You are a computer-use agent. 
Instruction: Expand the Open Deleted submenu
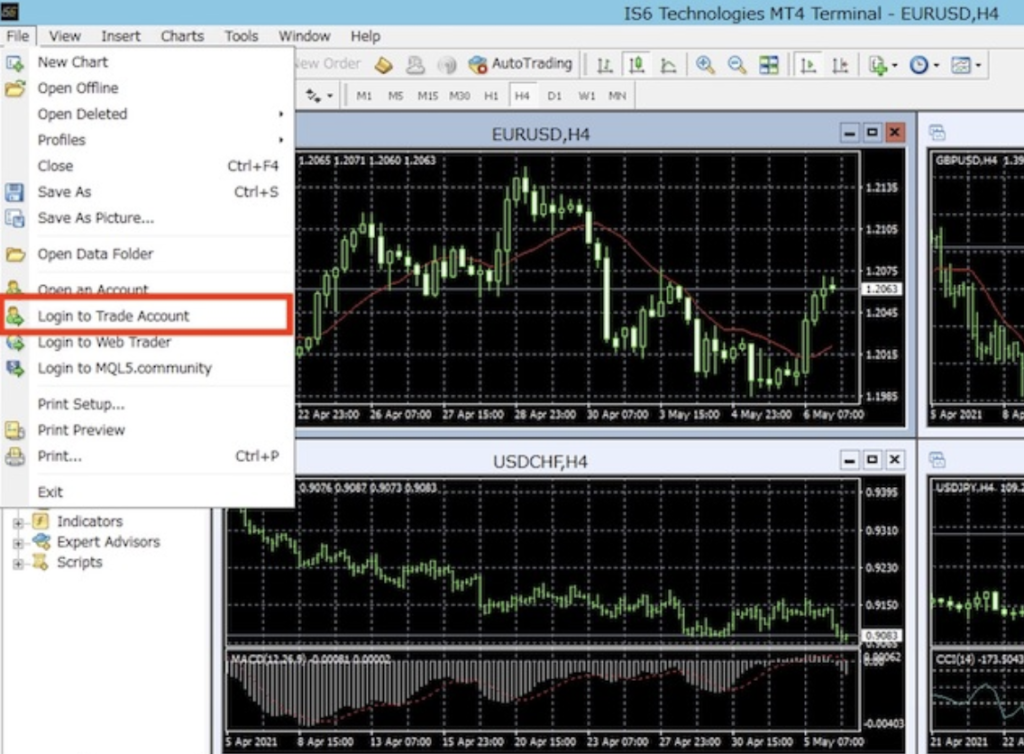coord(147,114)
